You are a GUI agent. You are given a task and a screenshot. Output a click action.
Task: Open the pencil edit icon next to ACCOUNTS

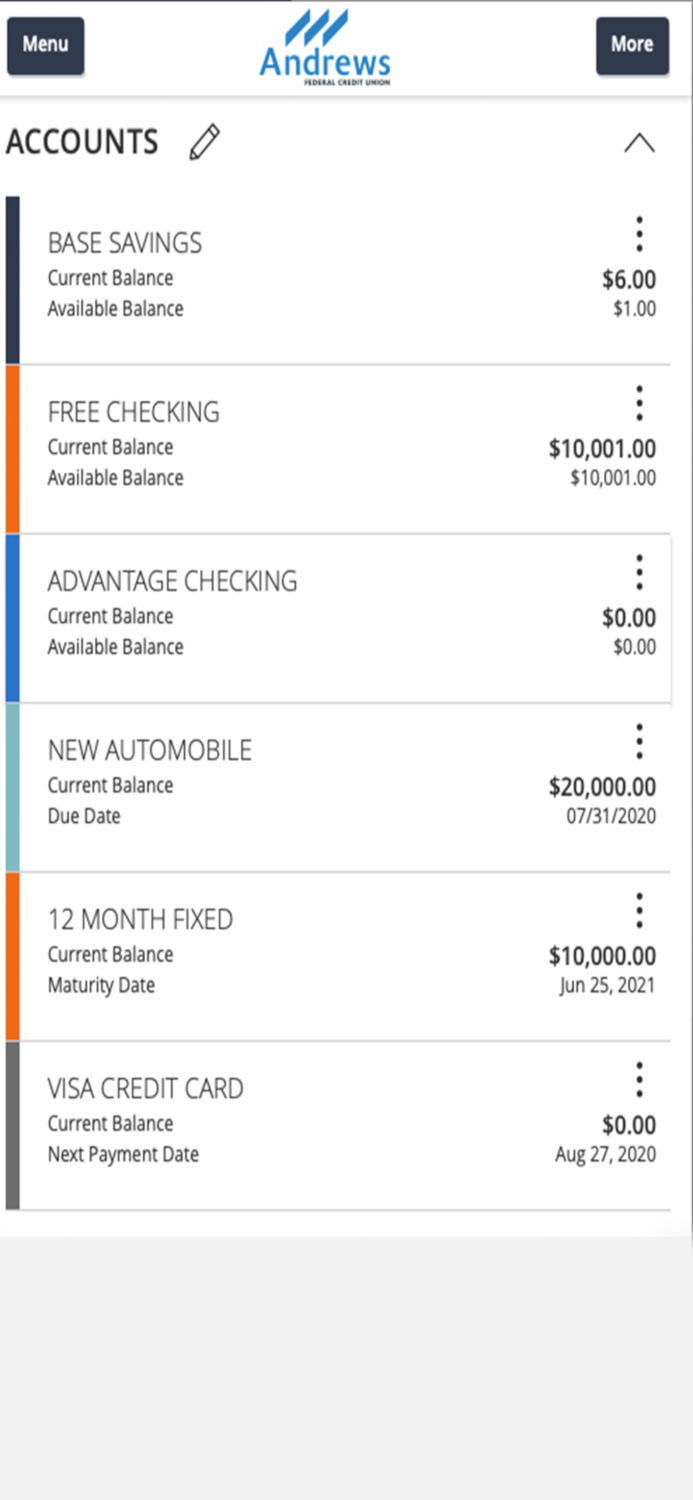[206, 142]
